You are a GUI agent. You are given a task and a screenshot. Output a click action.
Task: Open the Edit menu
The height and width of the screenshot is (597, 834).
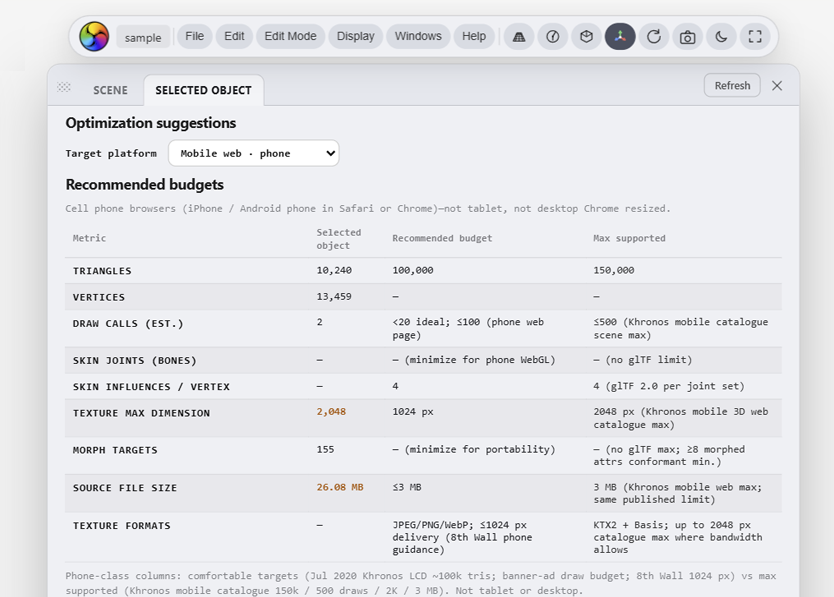click(x=234, y=36)
